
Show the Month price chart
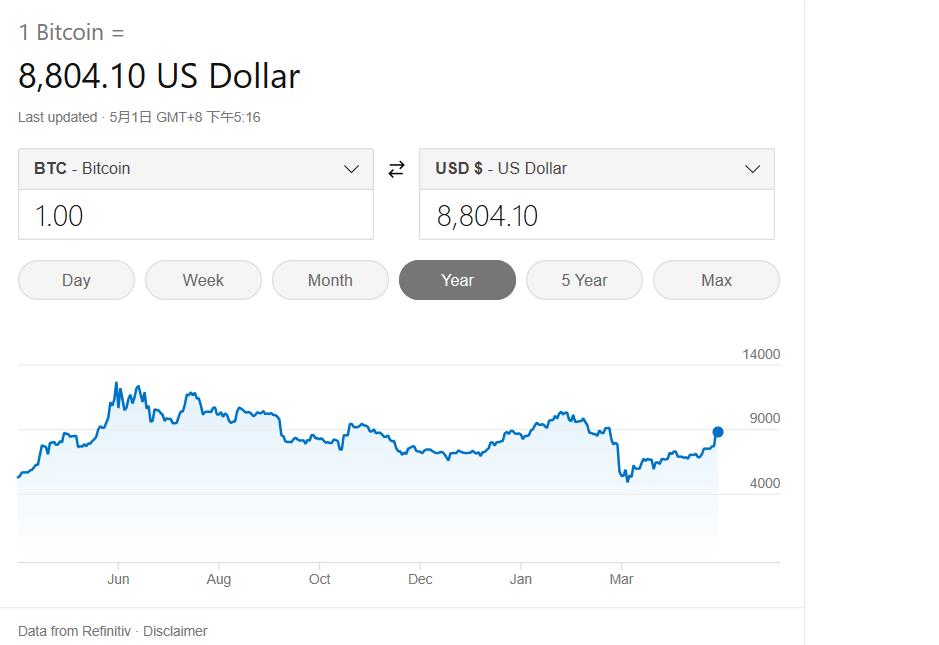pyautogui.click(x=330, y=280)
